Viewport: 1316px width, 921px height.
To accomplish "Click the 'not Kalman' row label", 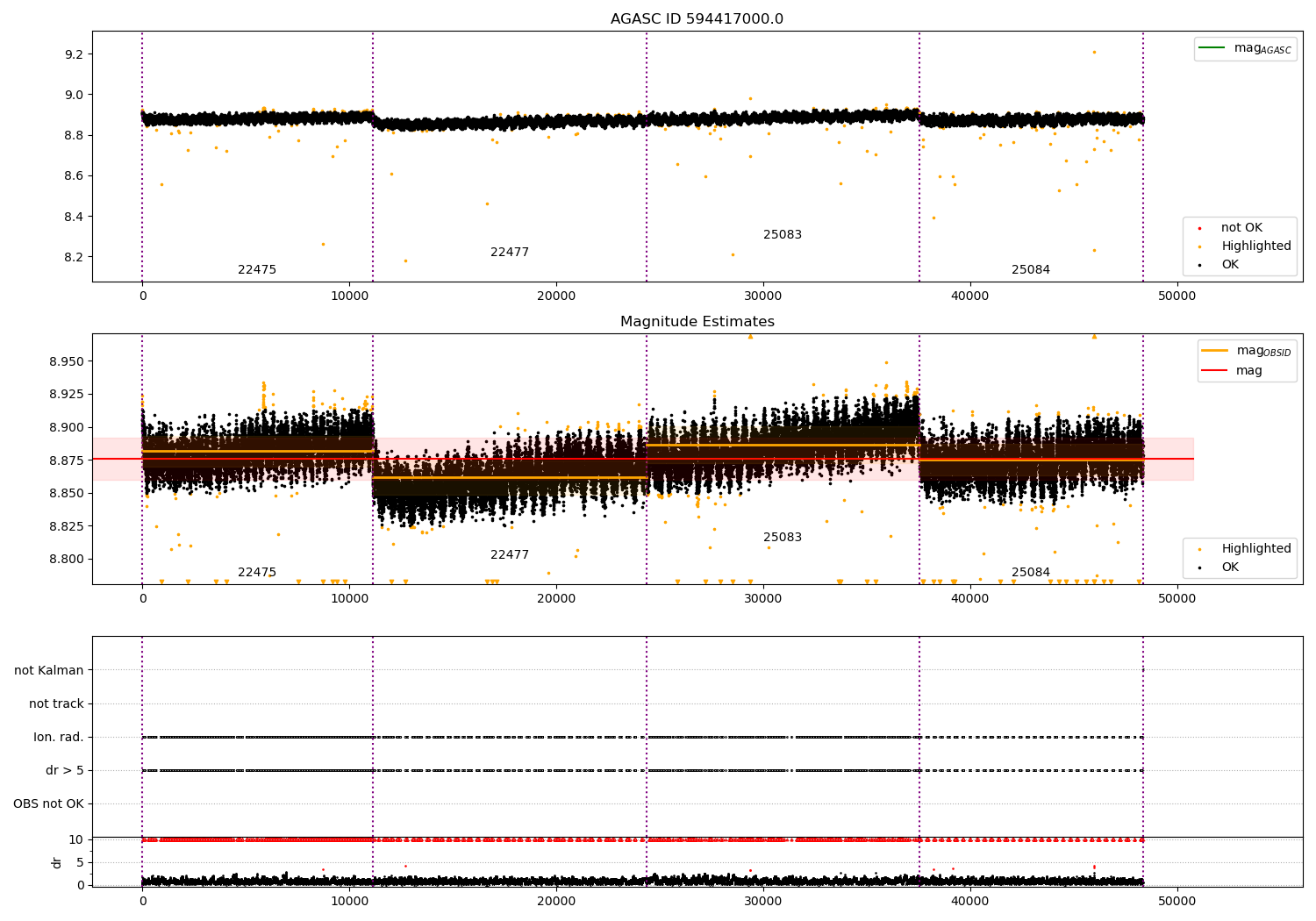I will 49,671.
